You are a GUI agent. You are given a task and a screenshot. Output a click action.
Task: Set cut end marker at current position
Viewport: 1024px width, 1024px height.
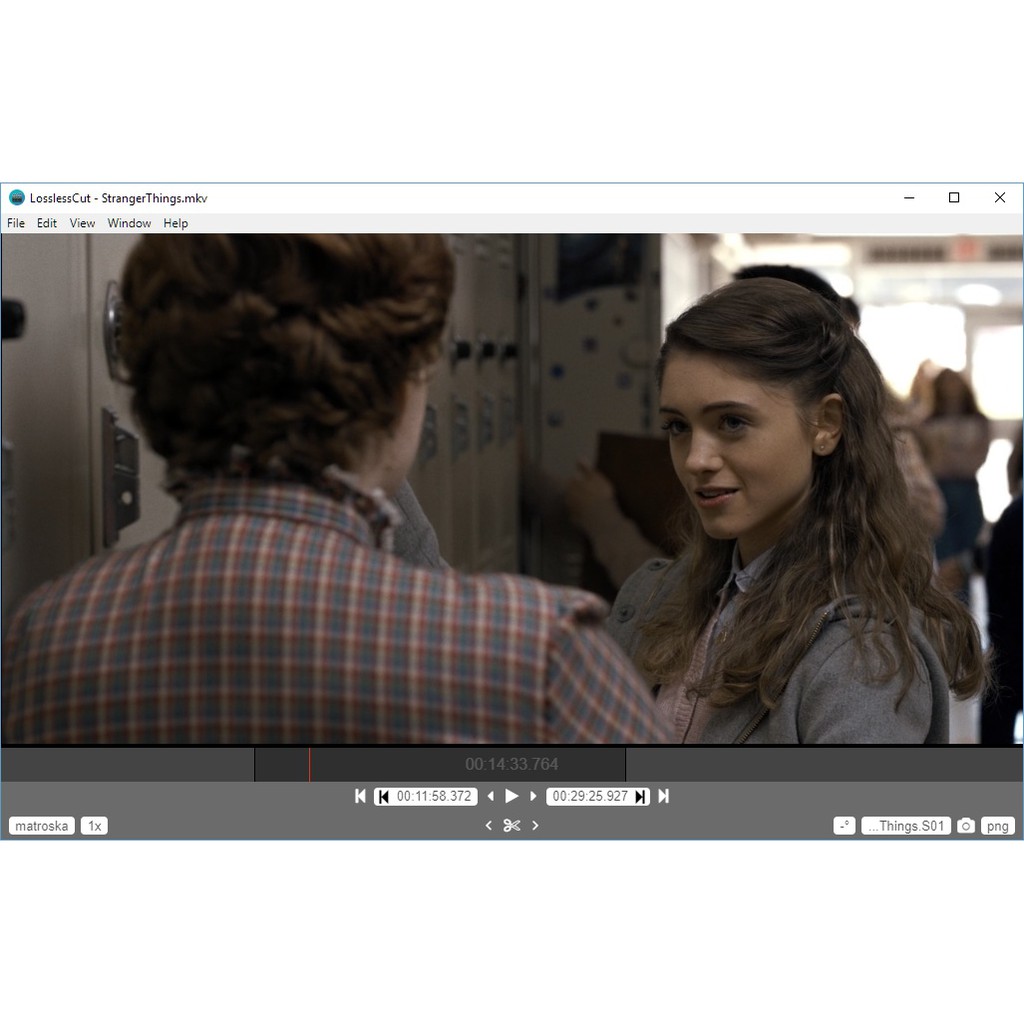(640, 796)
